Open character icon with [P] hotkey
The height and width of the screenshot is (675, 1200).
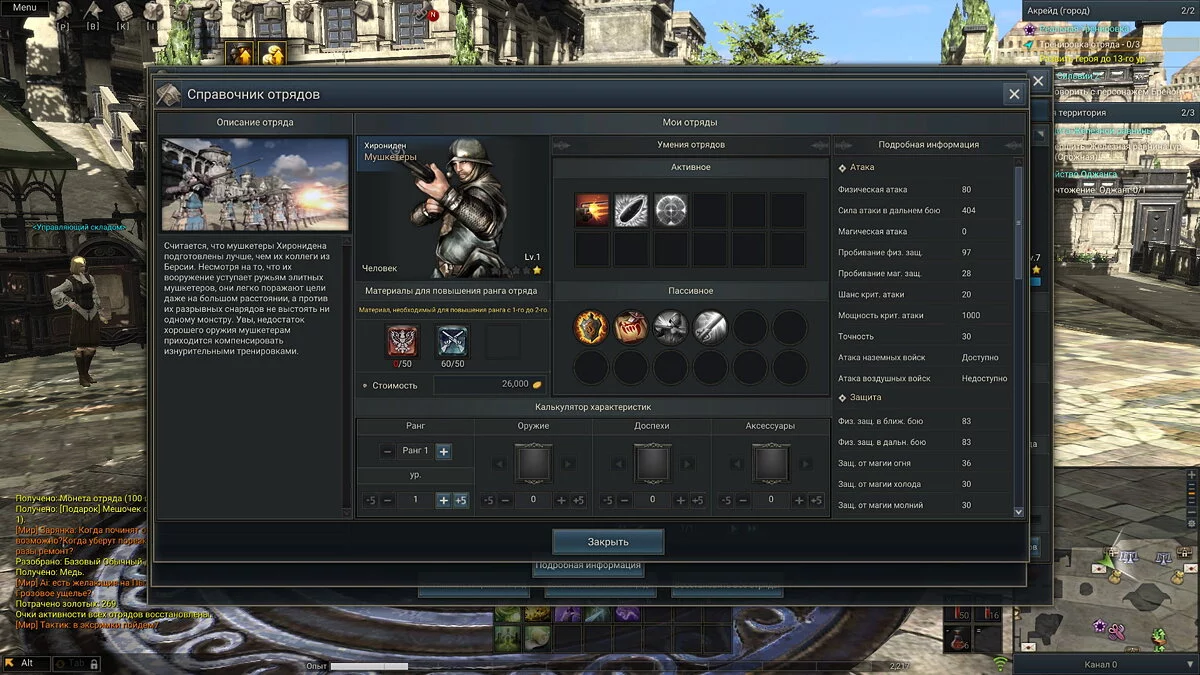coord(63,12)
